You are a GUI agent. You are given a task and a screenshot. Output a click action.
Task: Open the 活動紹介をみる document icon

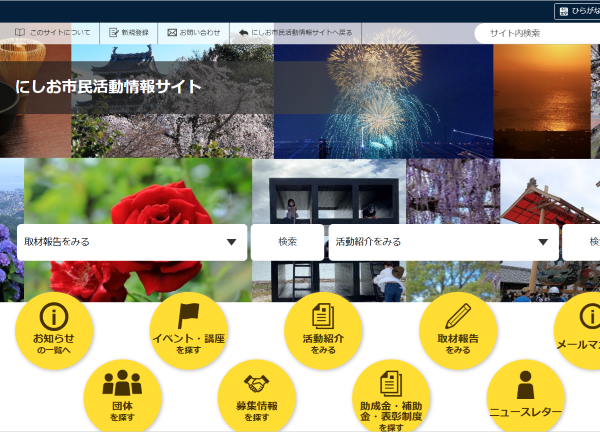[x=323, y=316]
